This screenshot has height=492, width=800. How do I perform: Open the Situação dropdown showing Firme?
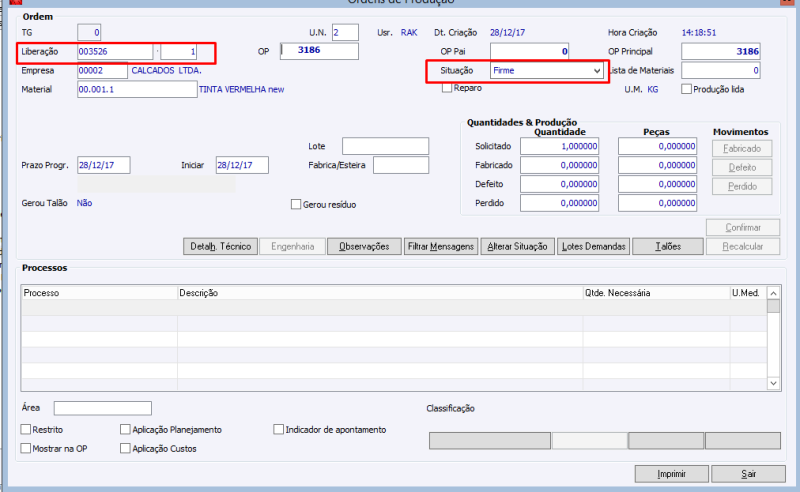[x=546, y=70]
